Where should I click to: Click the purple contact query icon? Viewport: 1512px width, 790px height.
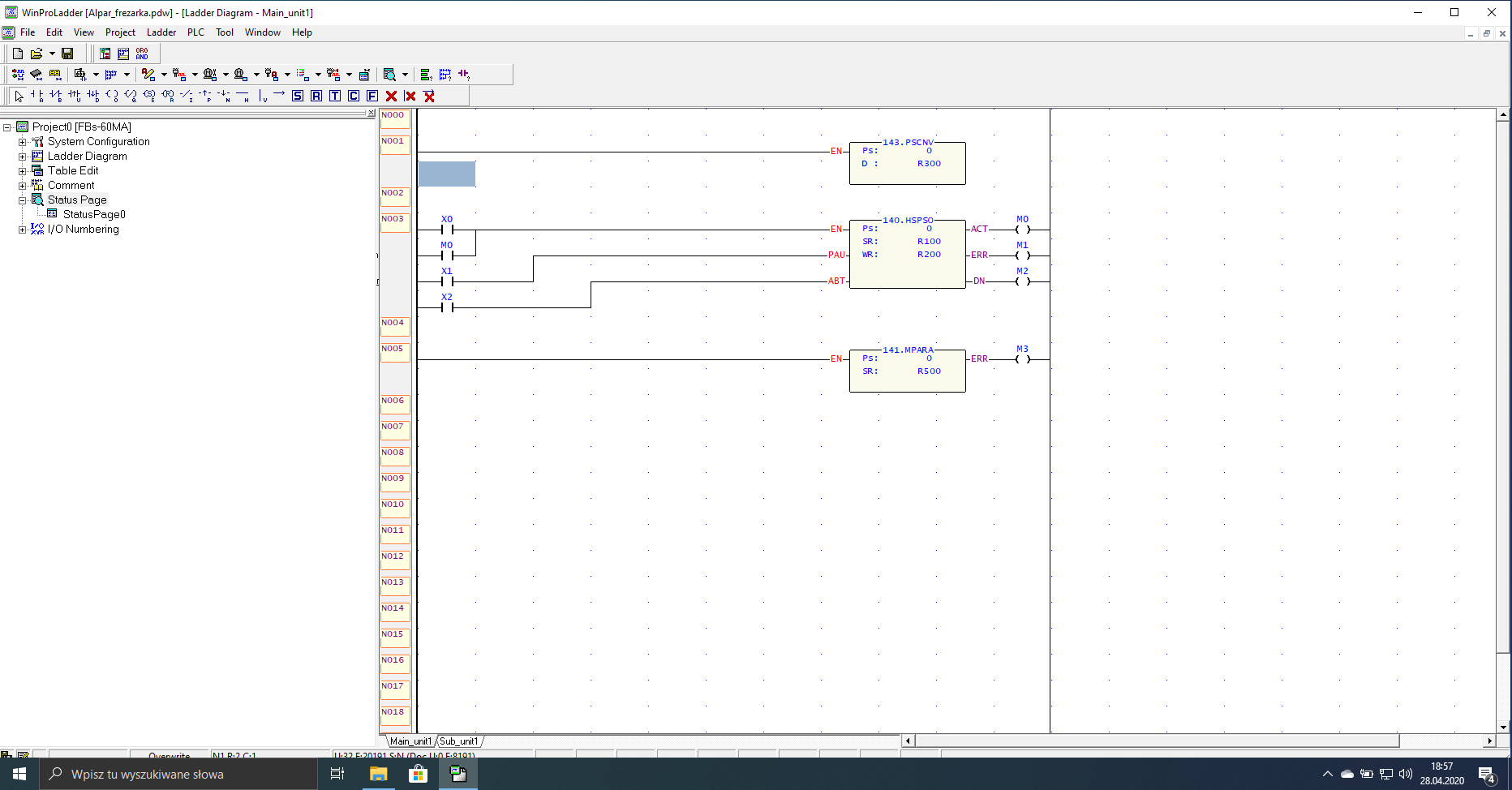464,75
